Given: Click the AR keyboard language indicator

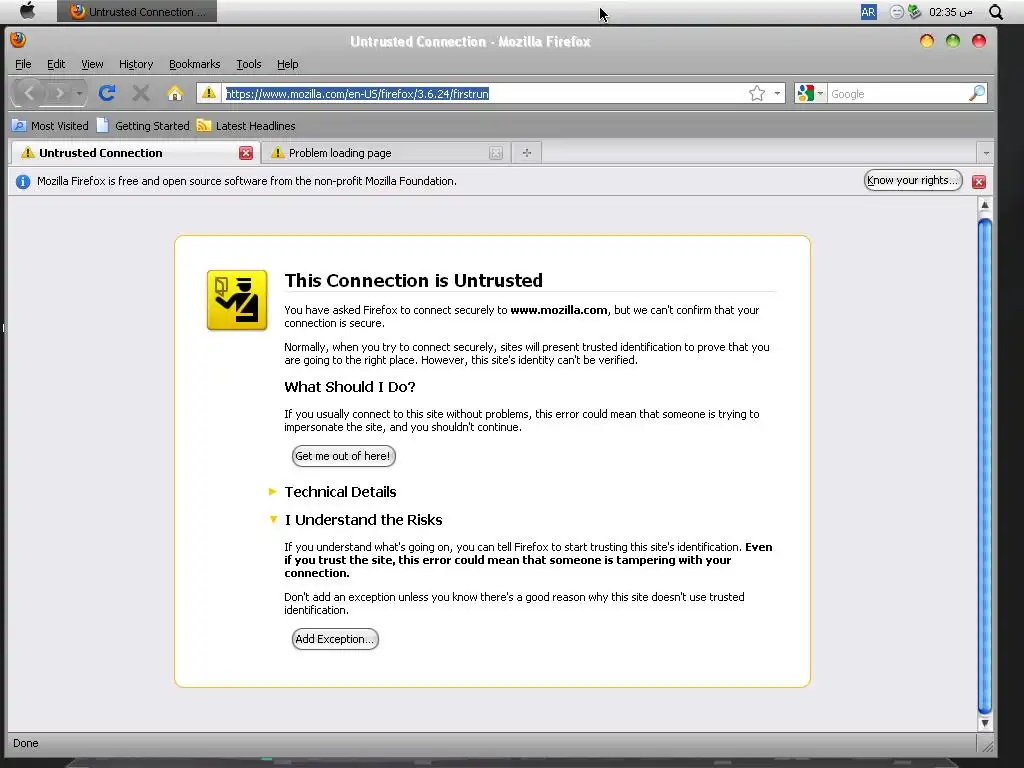Looking at the screenshot, I should 868,12.
